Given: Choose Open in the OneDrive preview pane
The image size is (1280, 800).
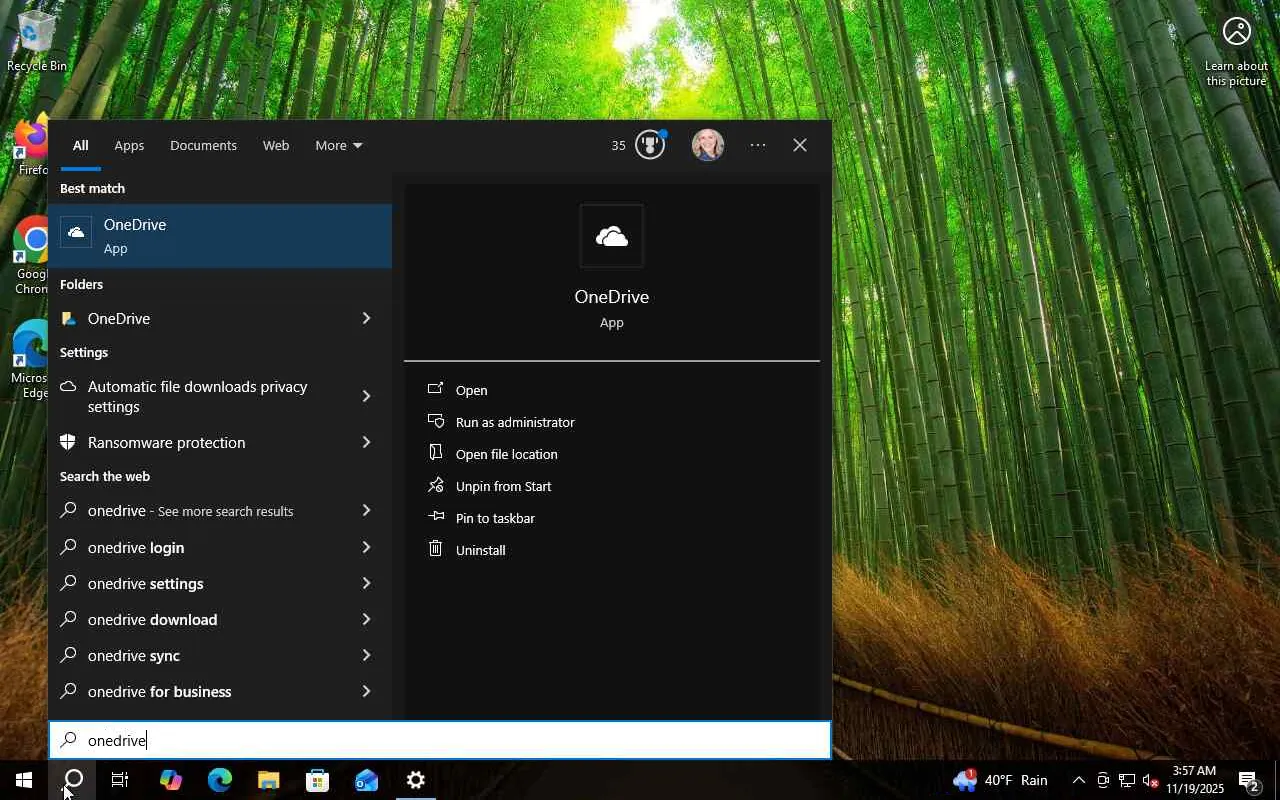Looking at the screenshot, I should point(612,390).
